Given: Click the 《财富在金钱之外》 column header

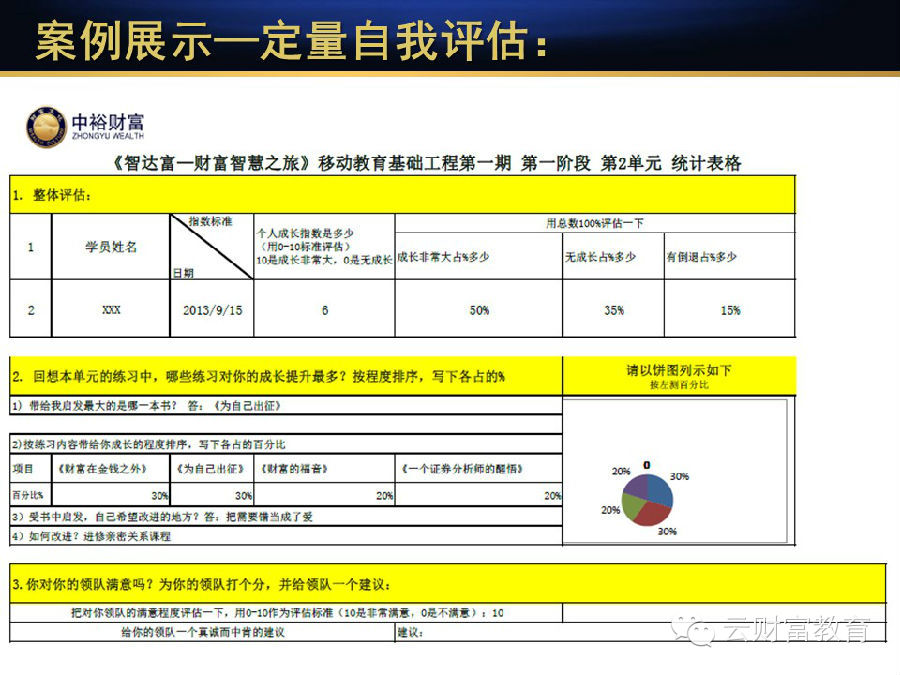Looking at the screenshot, I should click(x=111, y=469).
